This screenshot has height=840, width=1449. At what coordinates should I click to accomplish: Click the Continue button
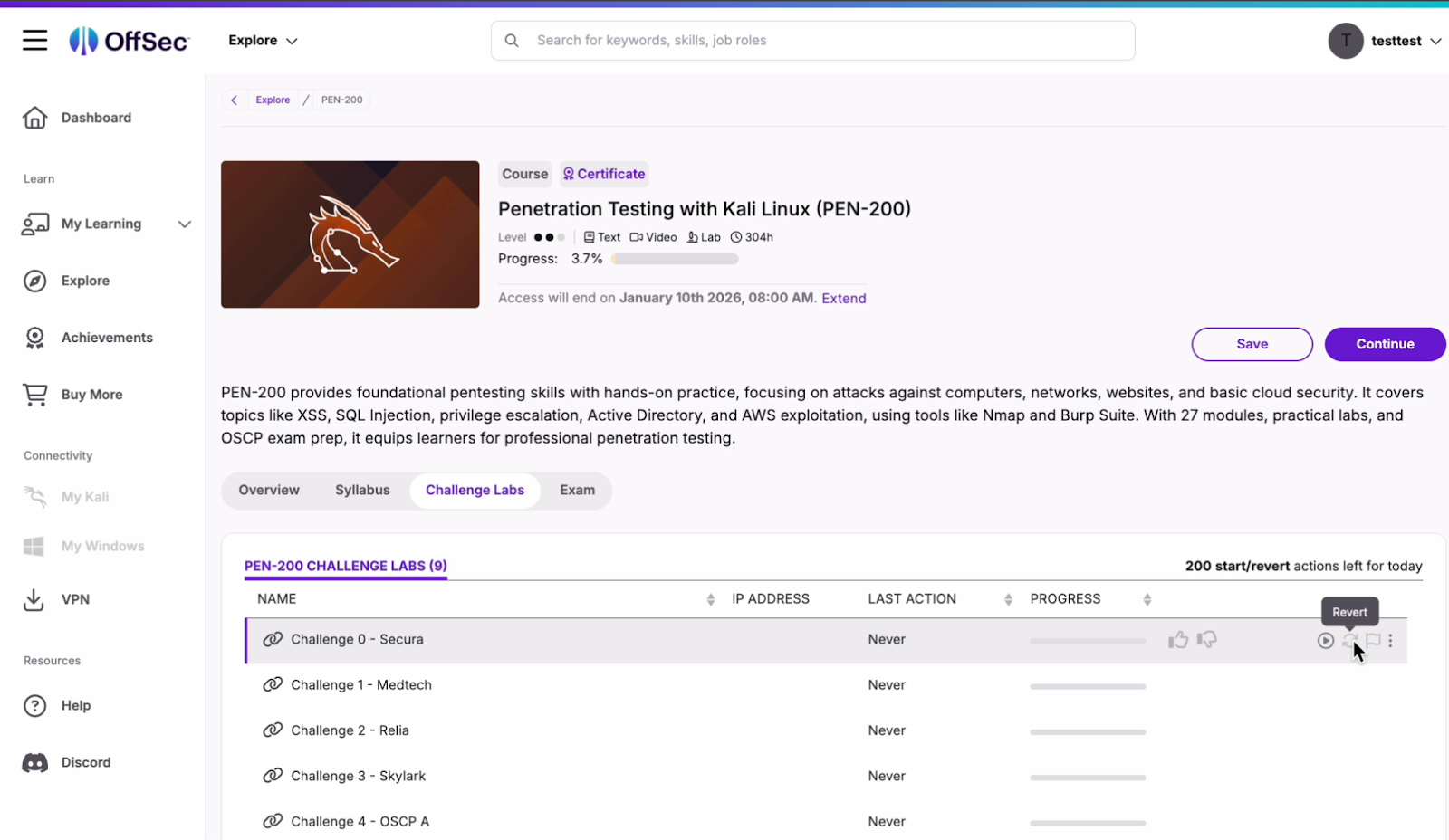coord(1385,344)
